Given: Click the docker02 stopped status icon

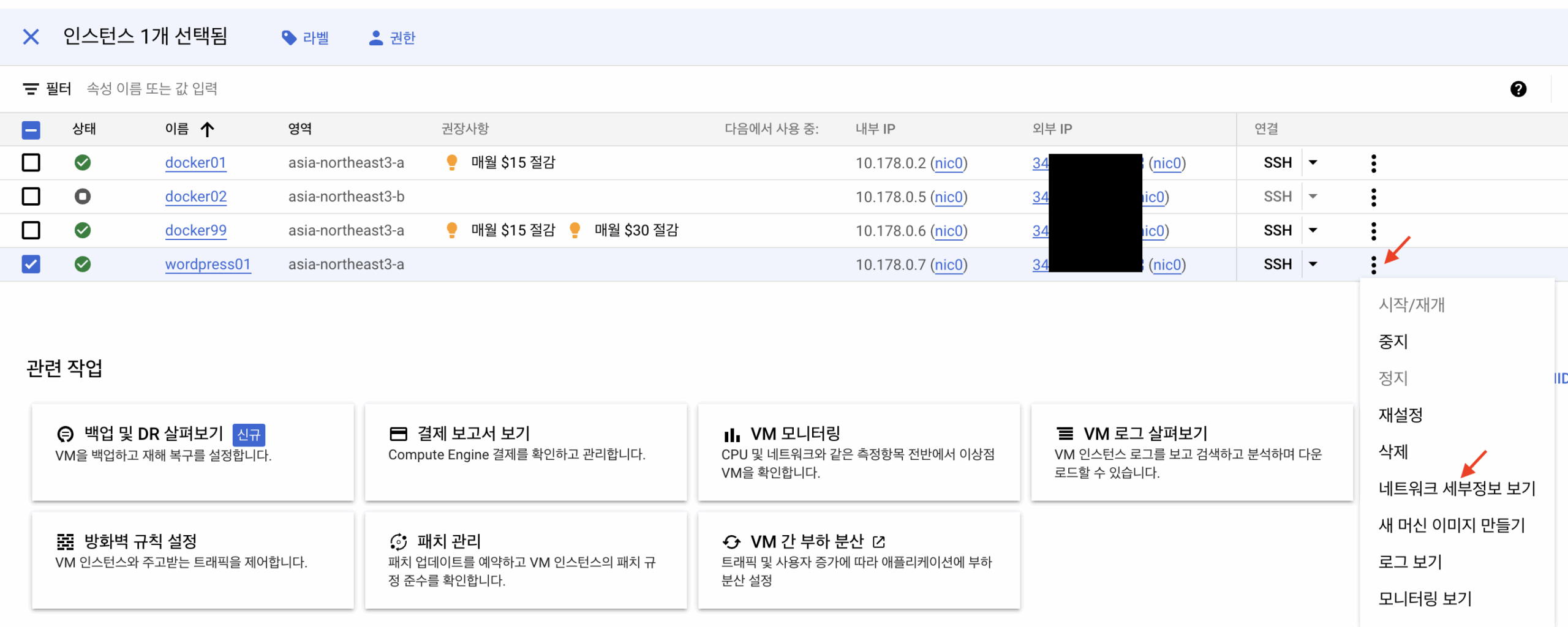Looking at the screenshot, I should [x=83, y=197].
